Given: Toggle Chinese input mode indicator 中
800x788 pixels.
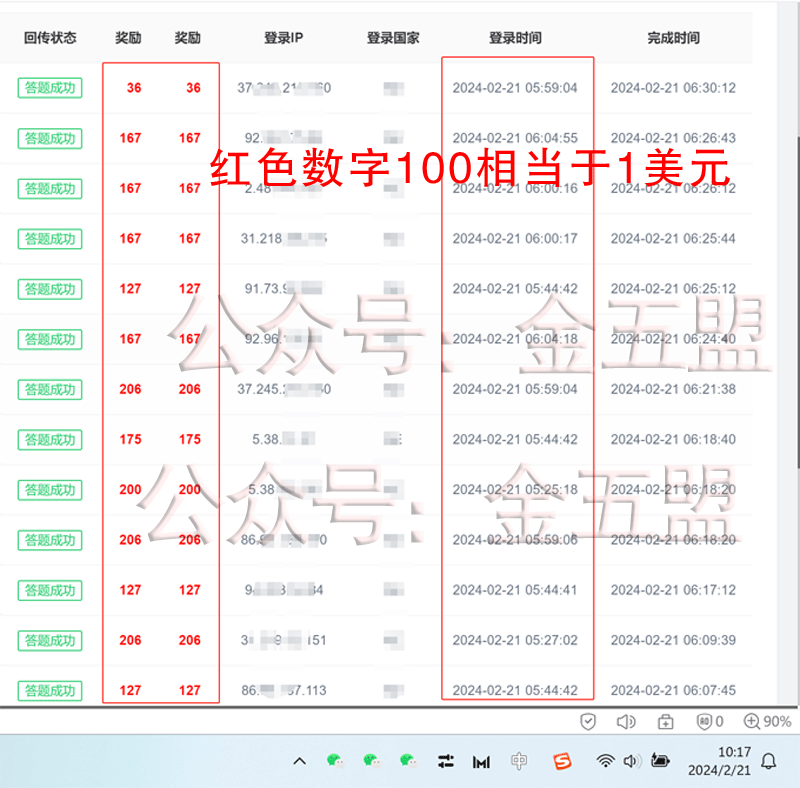Looking at the screenshot, I should click(x=519, y=762).
